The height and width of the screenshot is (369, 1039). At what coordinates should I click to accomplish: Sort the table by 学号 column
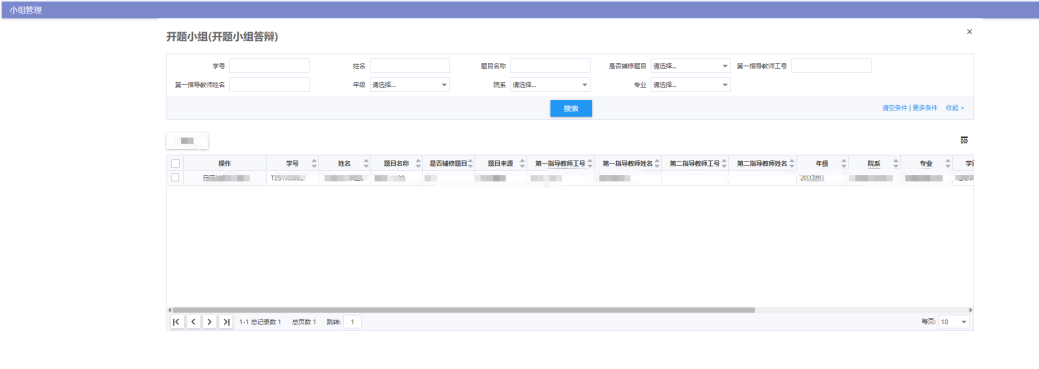[x=313, y=164]
